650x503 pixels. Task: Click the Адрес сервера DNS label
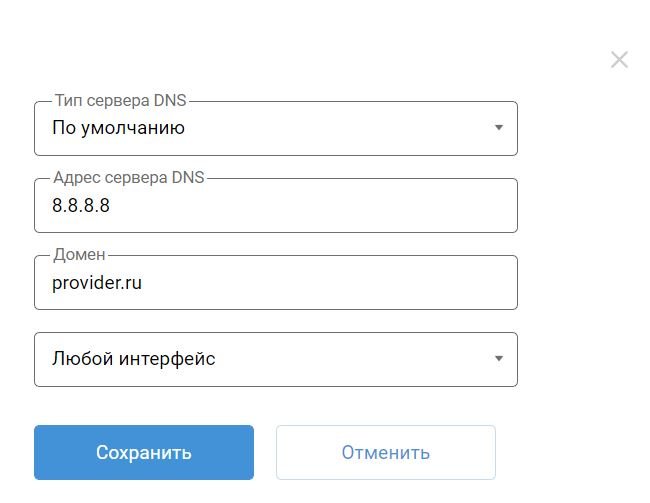[x=128, y=178]
